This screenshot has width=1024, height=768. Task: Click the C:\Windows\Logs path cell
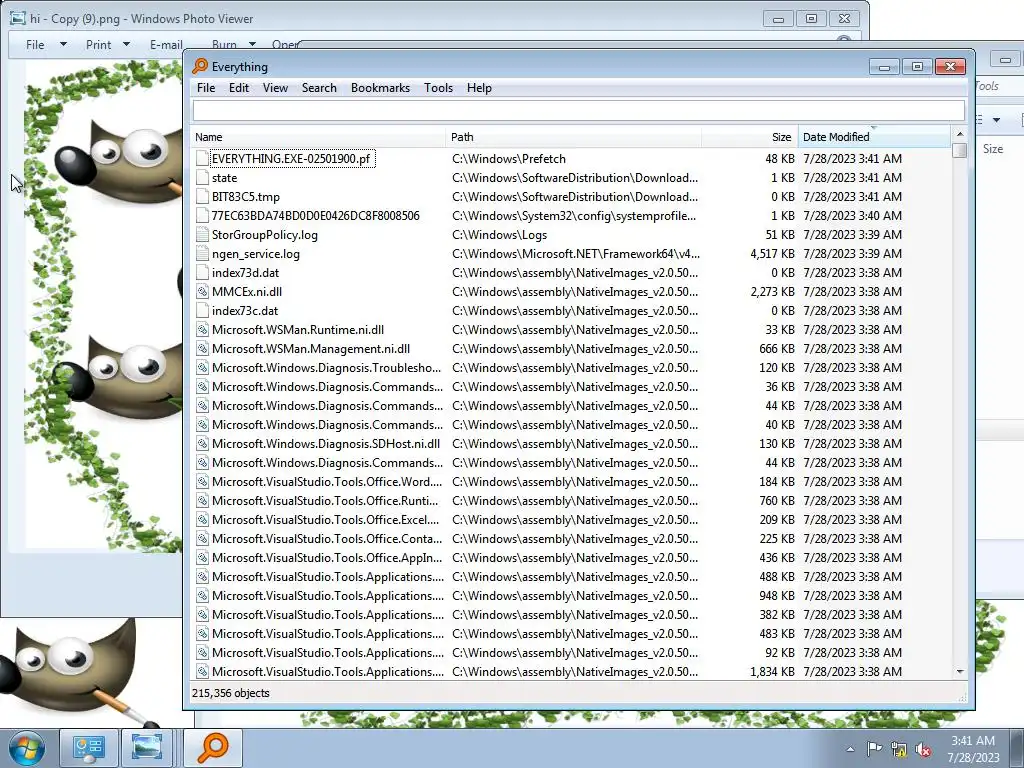[500, 234]
